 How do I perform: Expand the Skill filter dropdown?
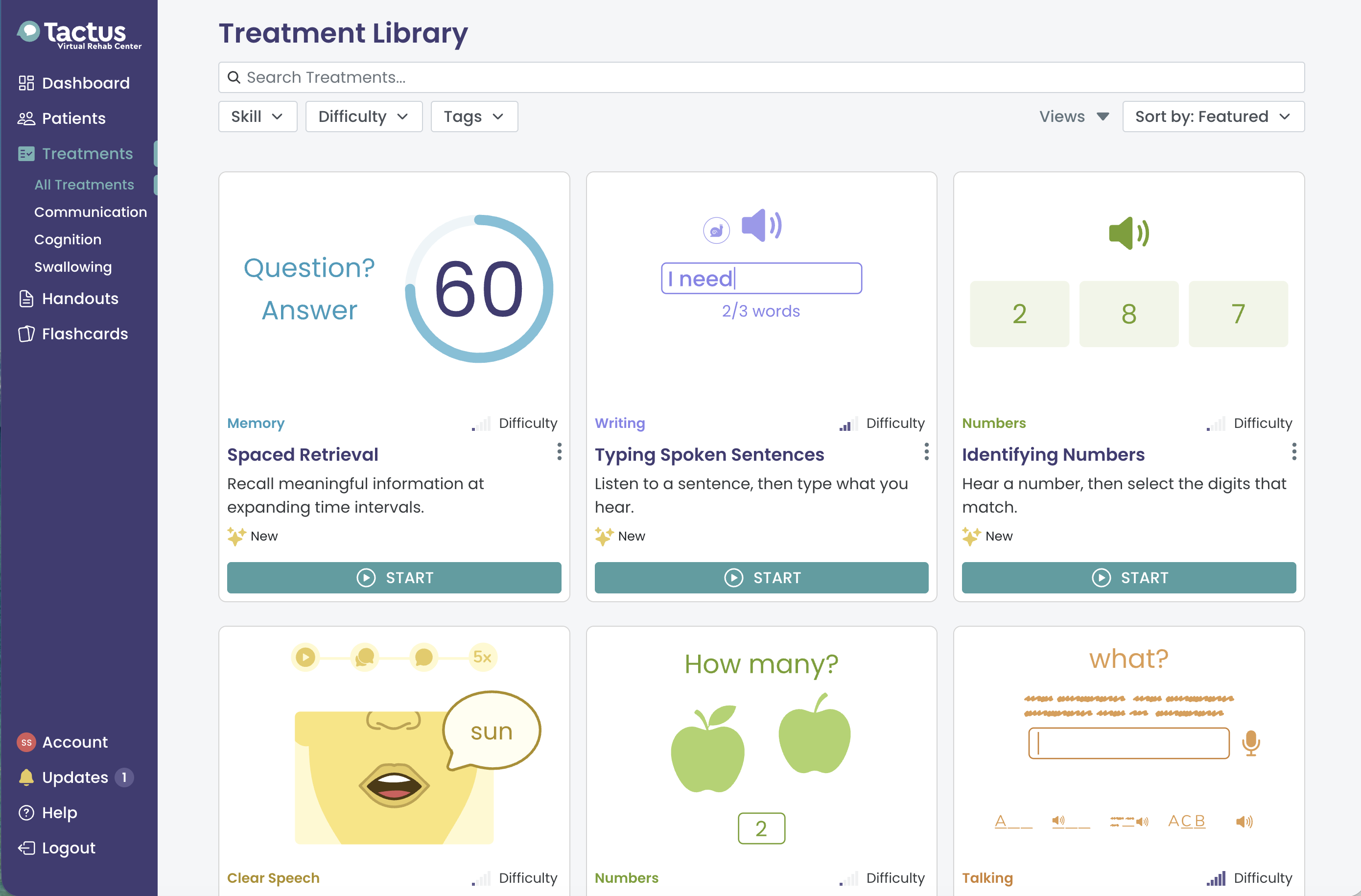click(258, 117)
